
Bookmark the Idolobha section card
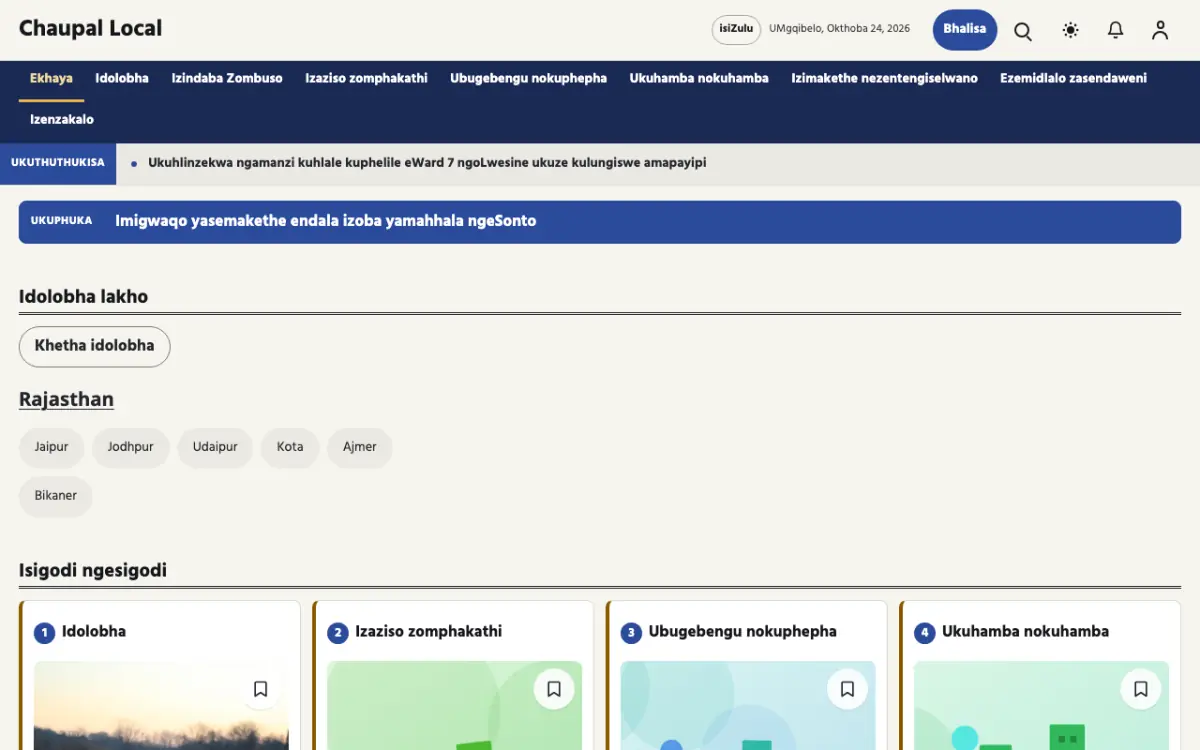point(260,689)
